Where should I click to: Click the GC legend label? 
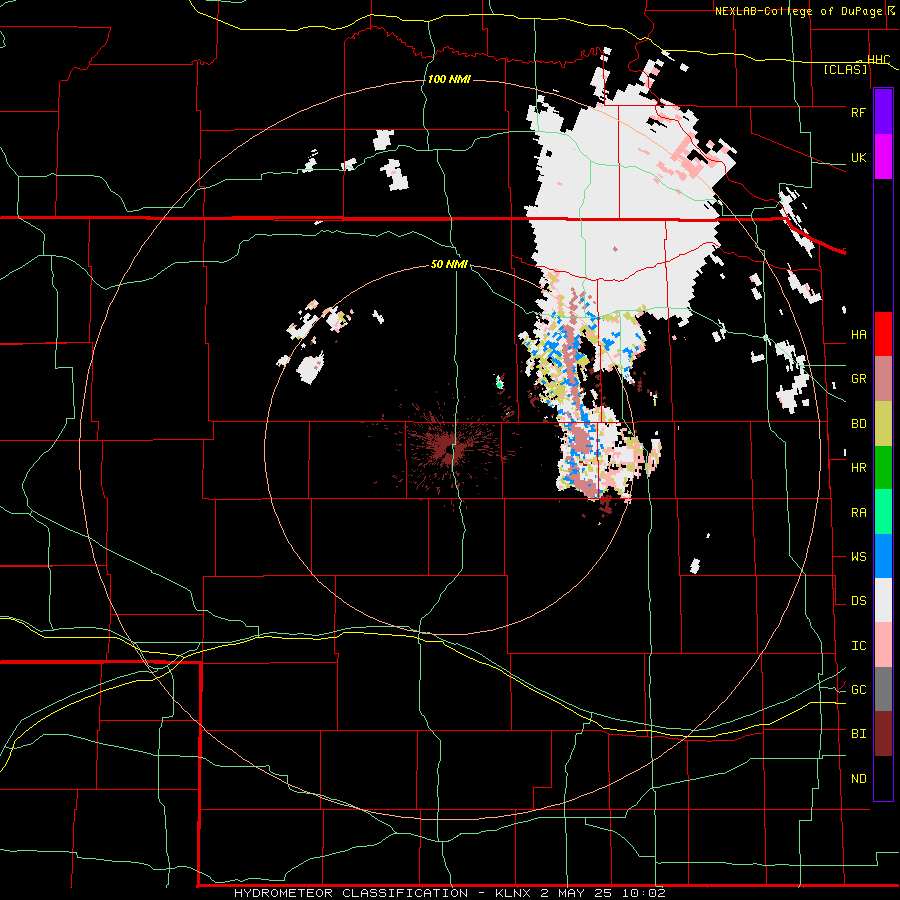point(858,690)
